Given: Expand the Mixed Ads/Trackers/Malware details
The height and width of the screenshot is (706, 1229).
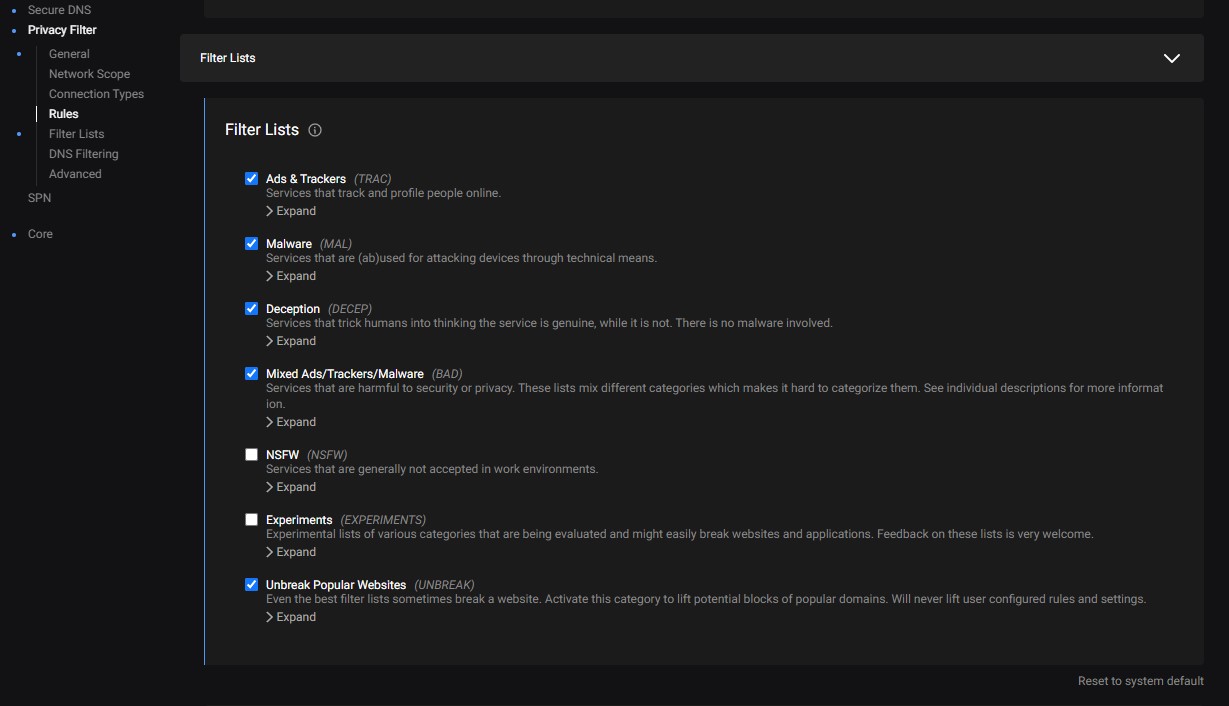Looking at the screenshot, I should tap(291, 422).
